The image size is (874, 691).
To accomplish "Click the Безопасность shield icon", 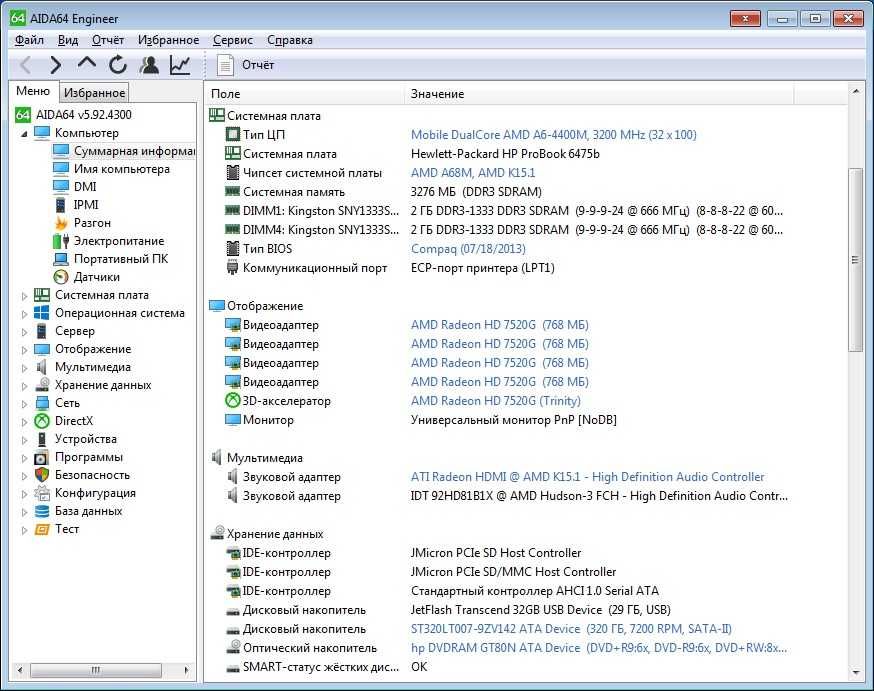I will 42,475.
